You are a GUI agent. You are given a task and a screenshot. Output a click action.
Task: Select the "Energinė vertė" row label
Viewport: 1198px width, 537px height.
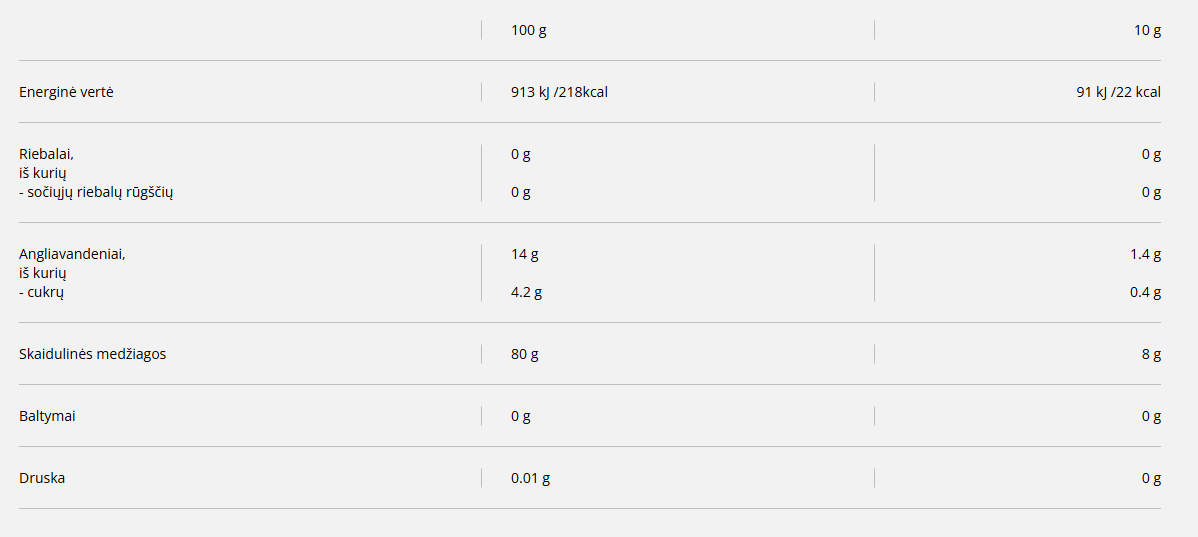[66, 92]
